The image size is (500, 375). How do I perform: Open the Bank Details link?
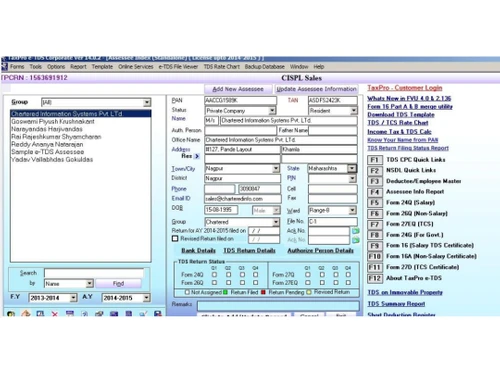[x=198, y=250]
